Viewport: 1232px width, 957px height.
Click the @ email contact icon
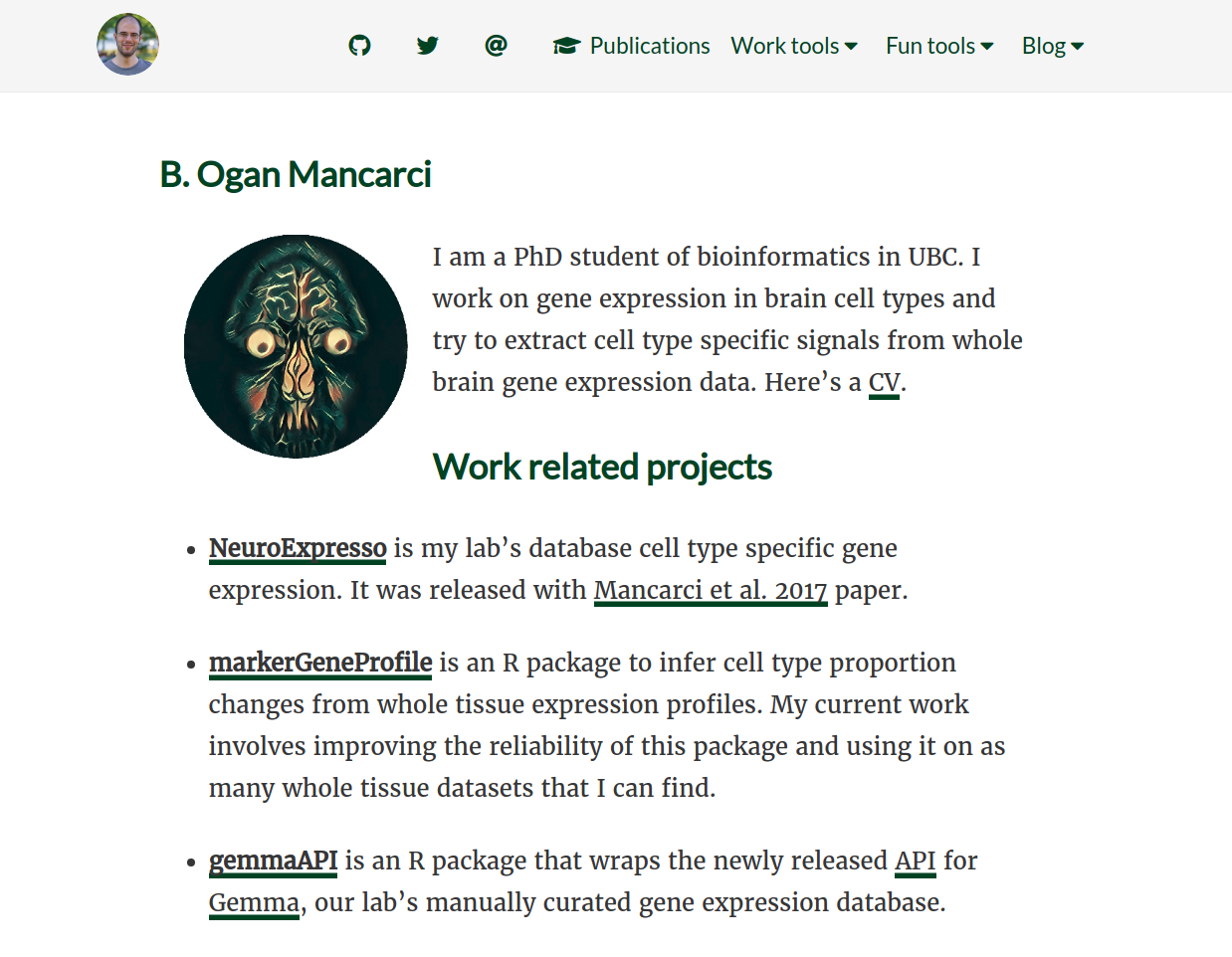496,46
